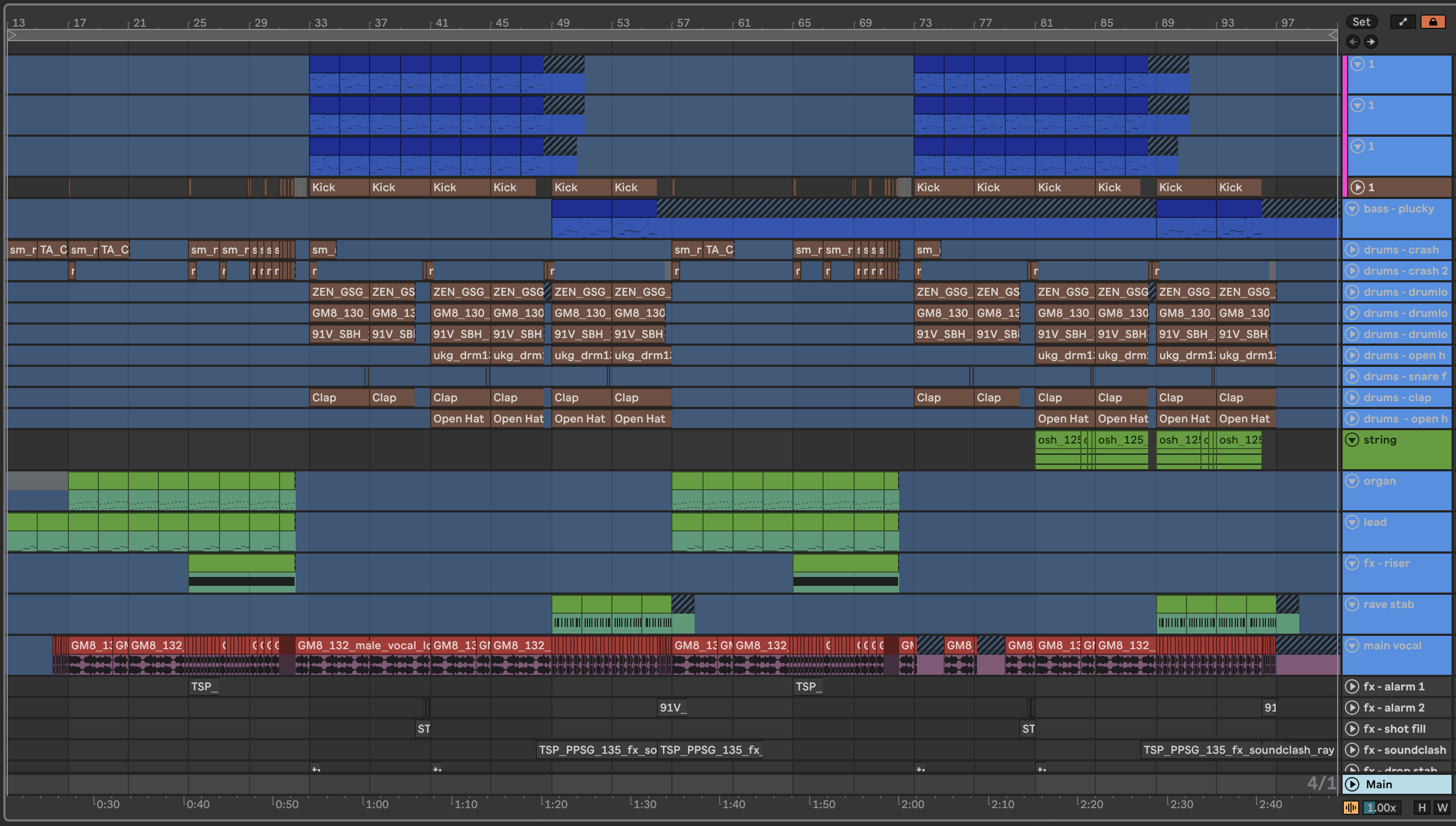Toggle the automation lock button
The image size is (1456, 826).
point(1432,22)
